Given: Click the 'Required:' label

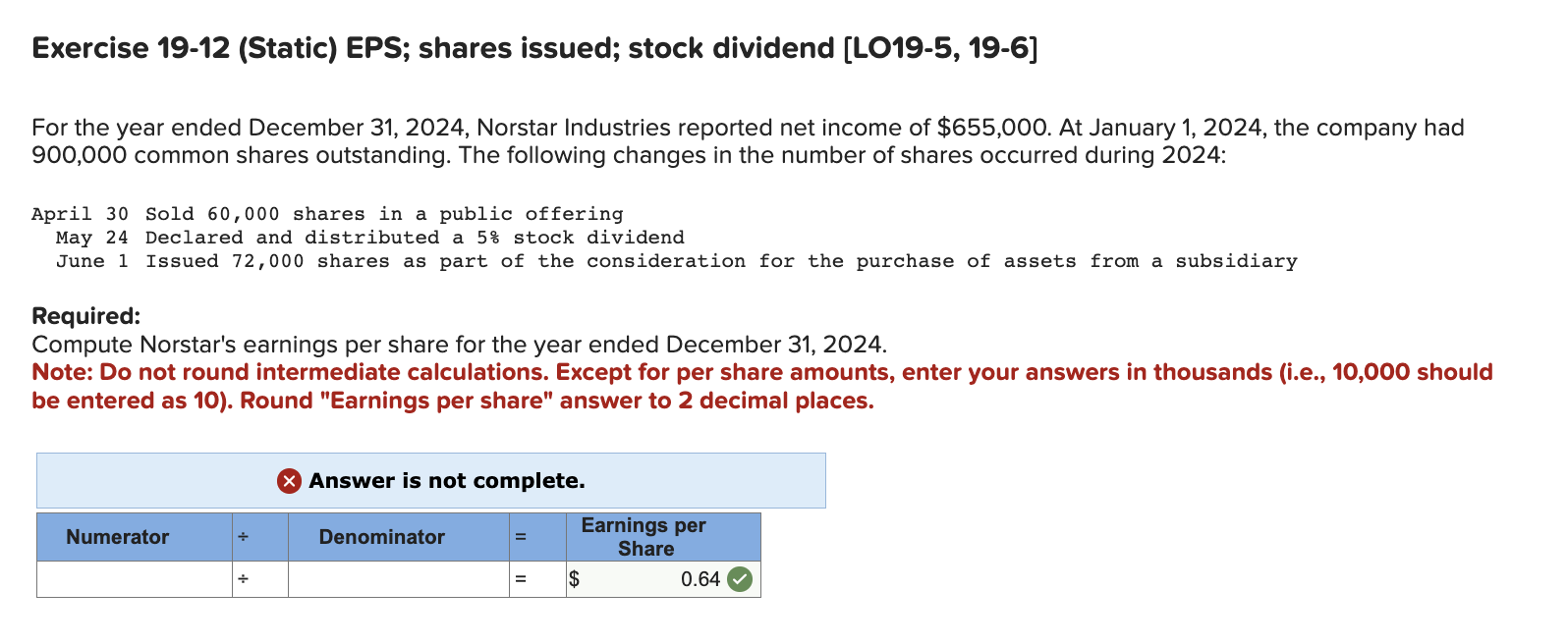Looking at the screenshot, I should point(86,316).
